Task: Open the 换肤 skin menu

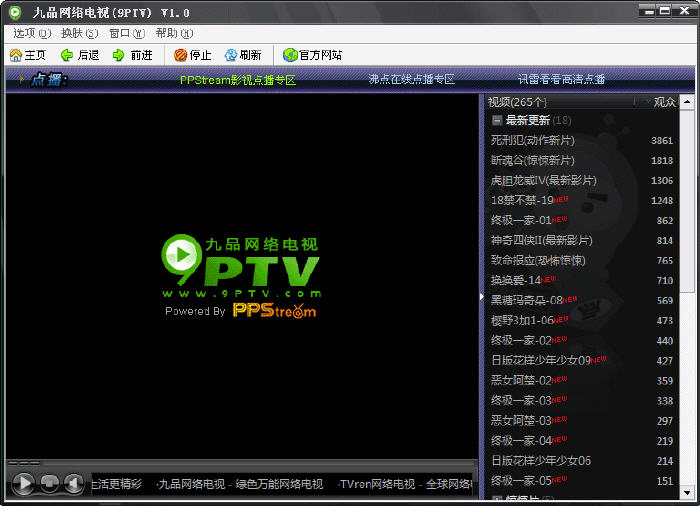Action: 78,33
